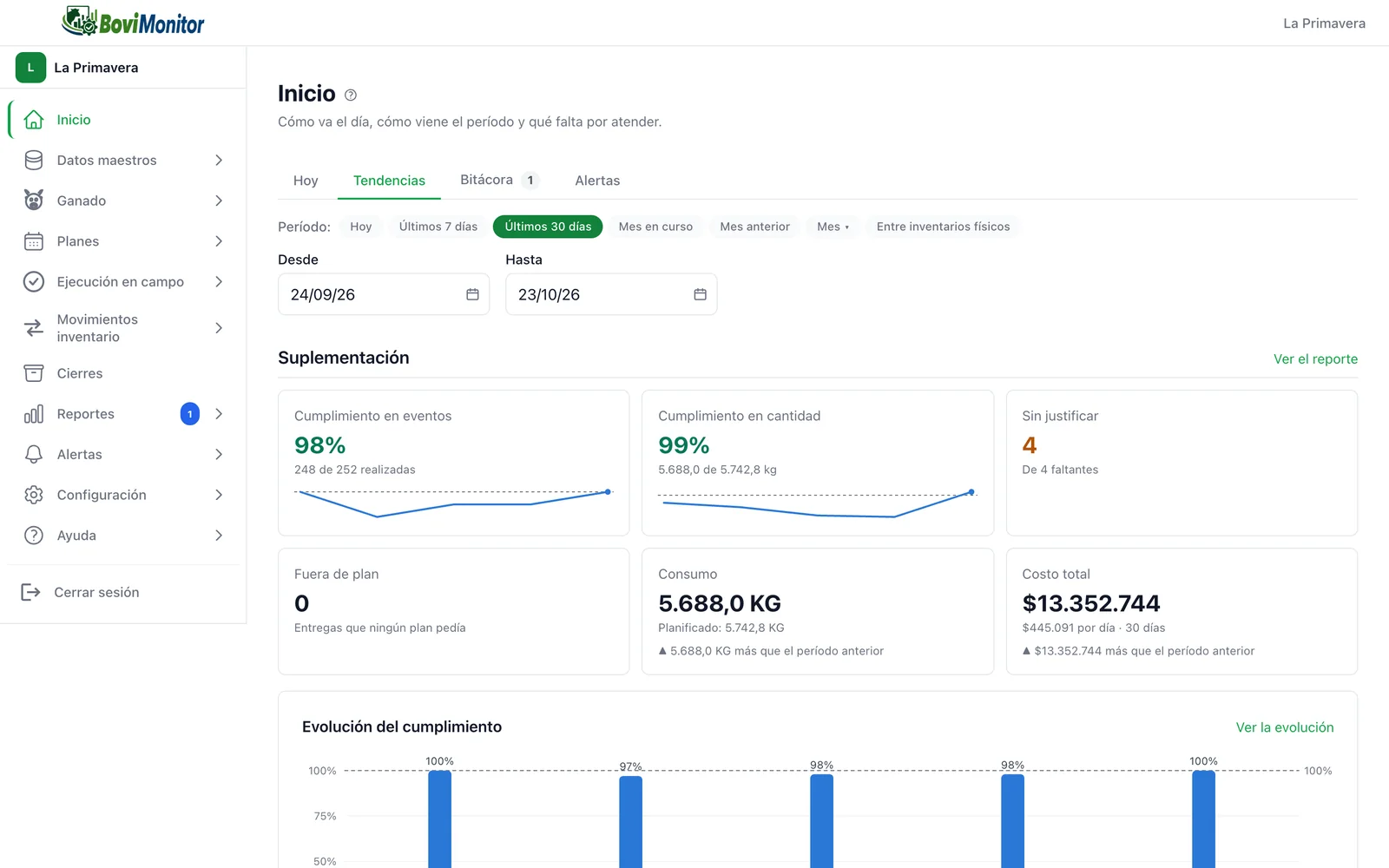Open the BoviMonitor logo

pyautogui.click(x=133, y=22)
